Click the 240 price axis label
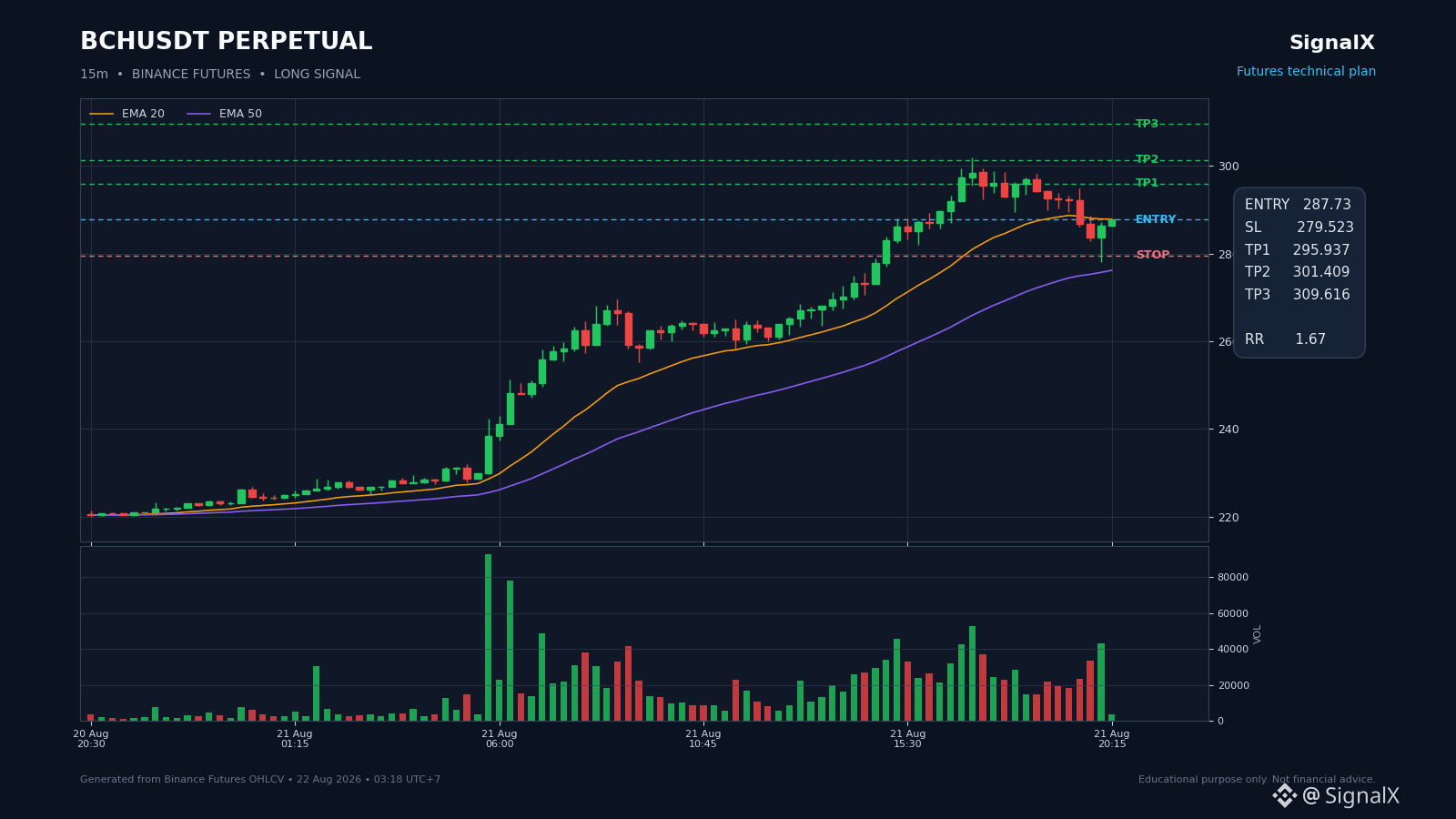This screenshot has width=1456, height=819. pyautogui.click(x=1228, y=430)
